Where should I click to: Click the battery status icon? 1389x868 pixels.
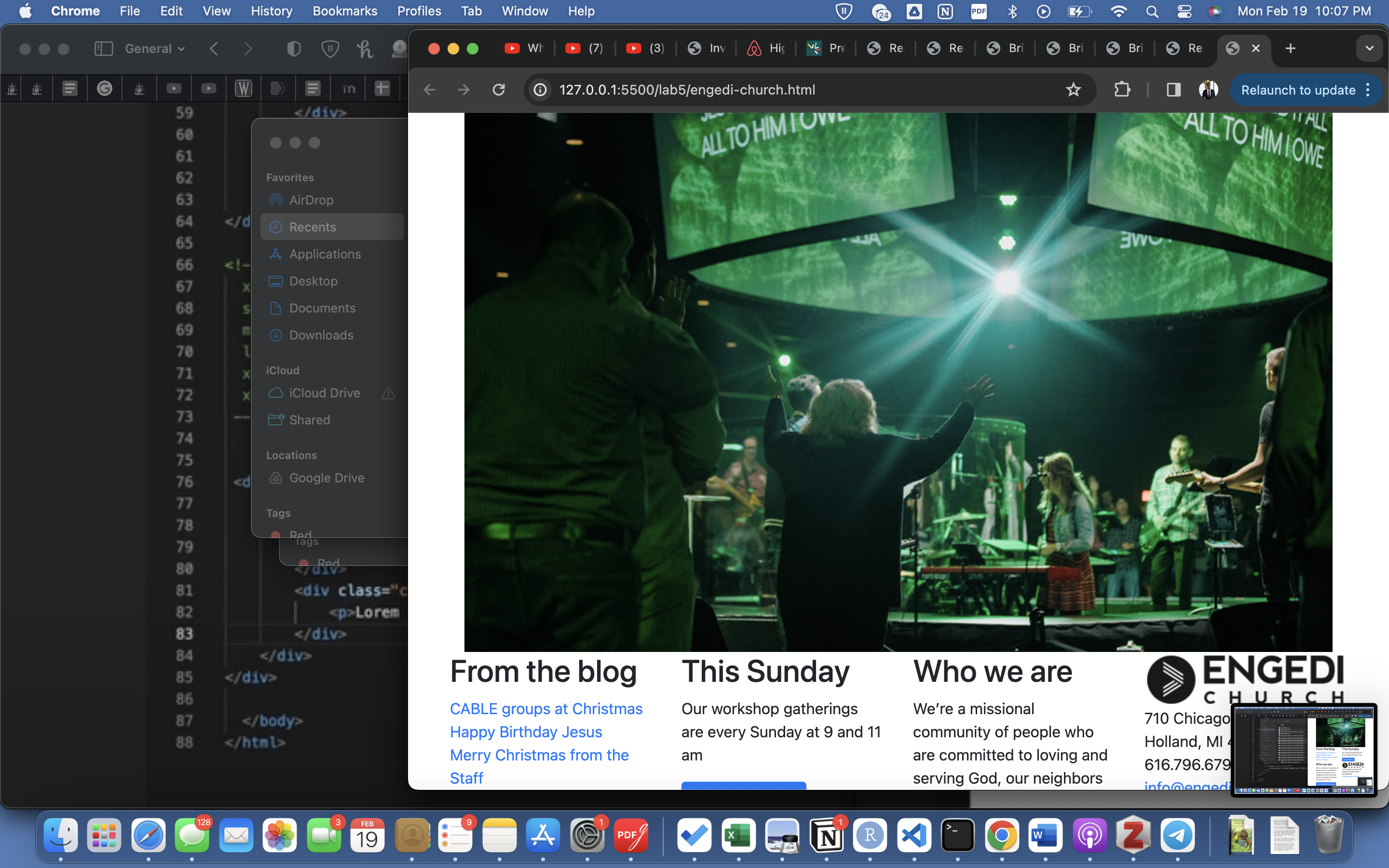pos(1079,11)
